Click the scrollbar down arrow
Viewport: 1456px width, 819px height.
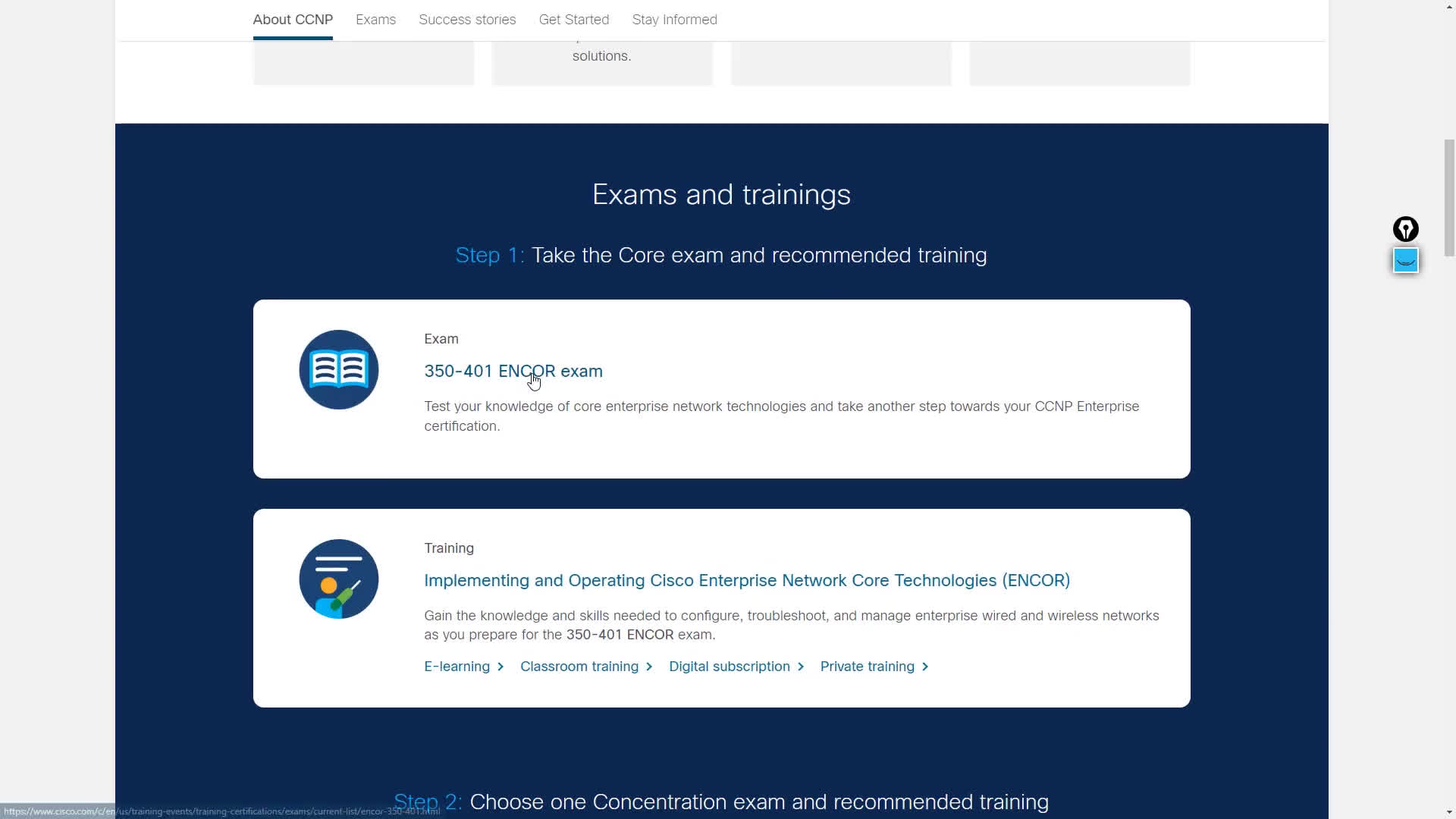(x=1448, y=813)
